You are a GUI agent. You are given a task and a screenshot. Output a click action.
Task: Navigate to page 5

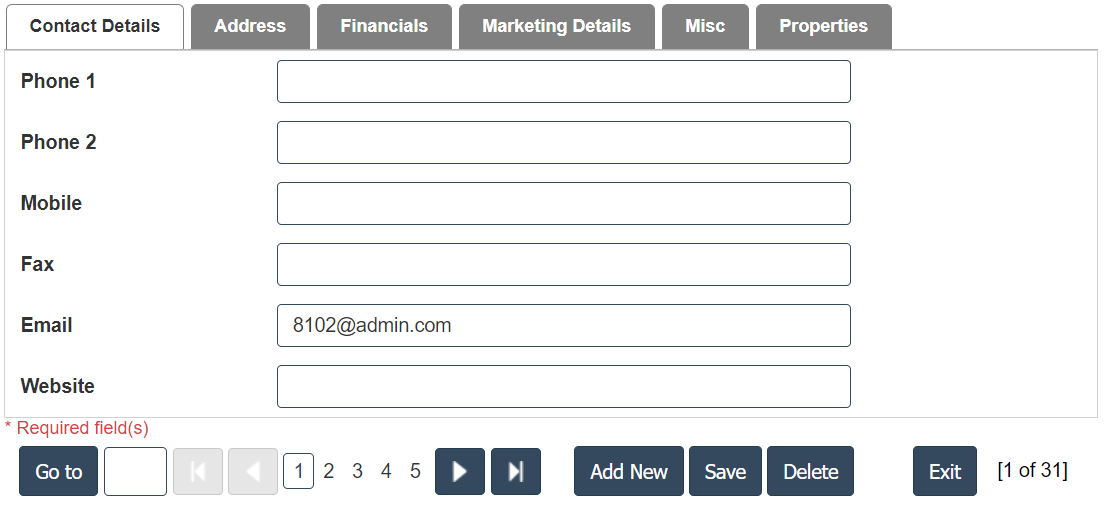point(415,472)
